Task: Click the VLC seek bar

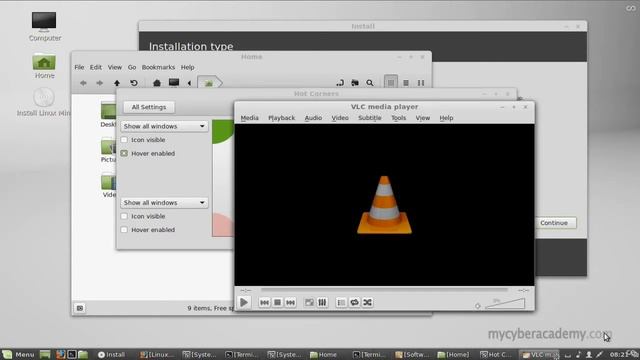Action: click(x=384, y=290)
